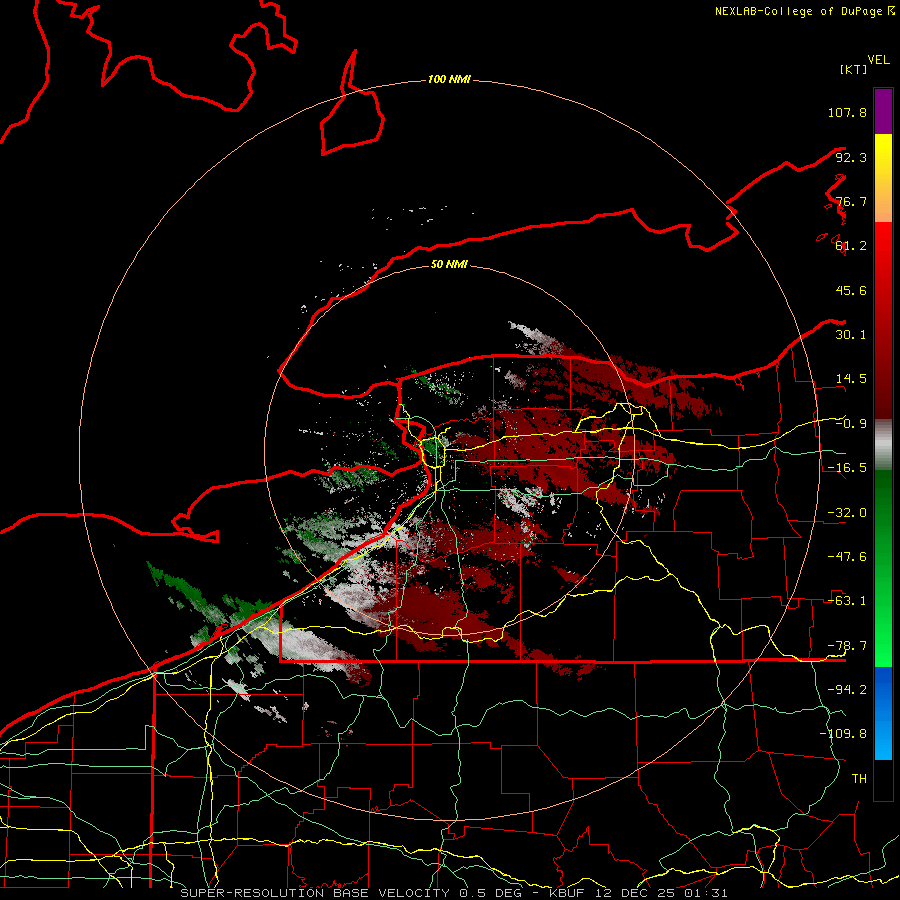Click the NEXLAB-College of DuPage title text

800,11
